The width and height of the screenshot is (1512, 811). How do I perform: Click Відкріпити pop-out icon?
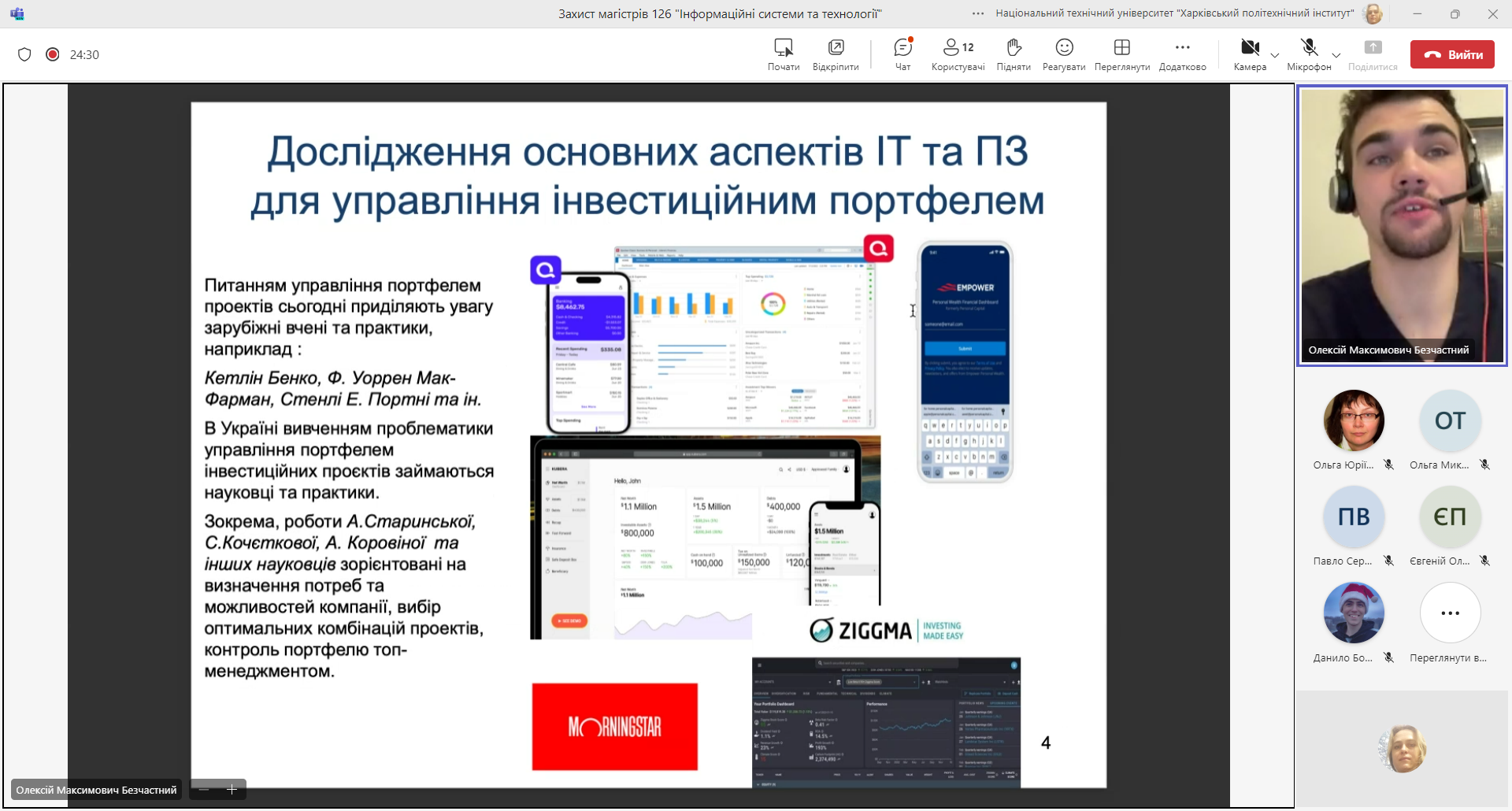pos(836,54)
